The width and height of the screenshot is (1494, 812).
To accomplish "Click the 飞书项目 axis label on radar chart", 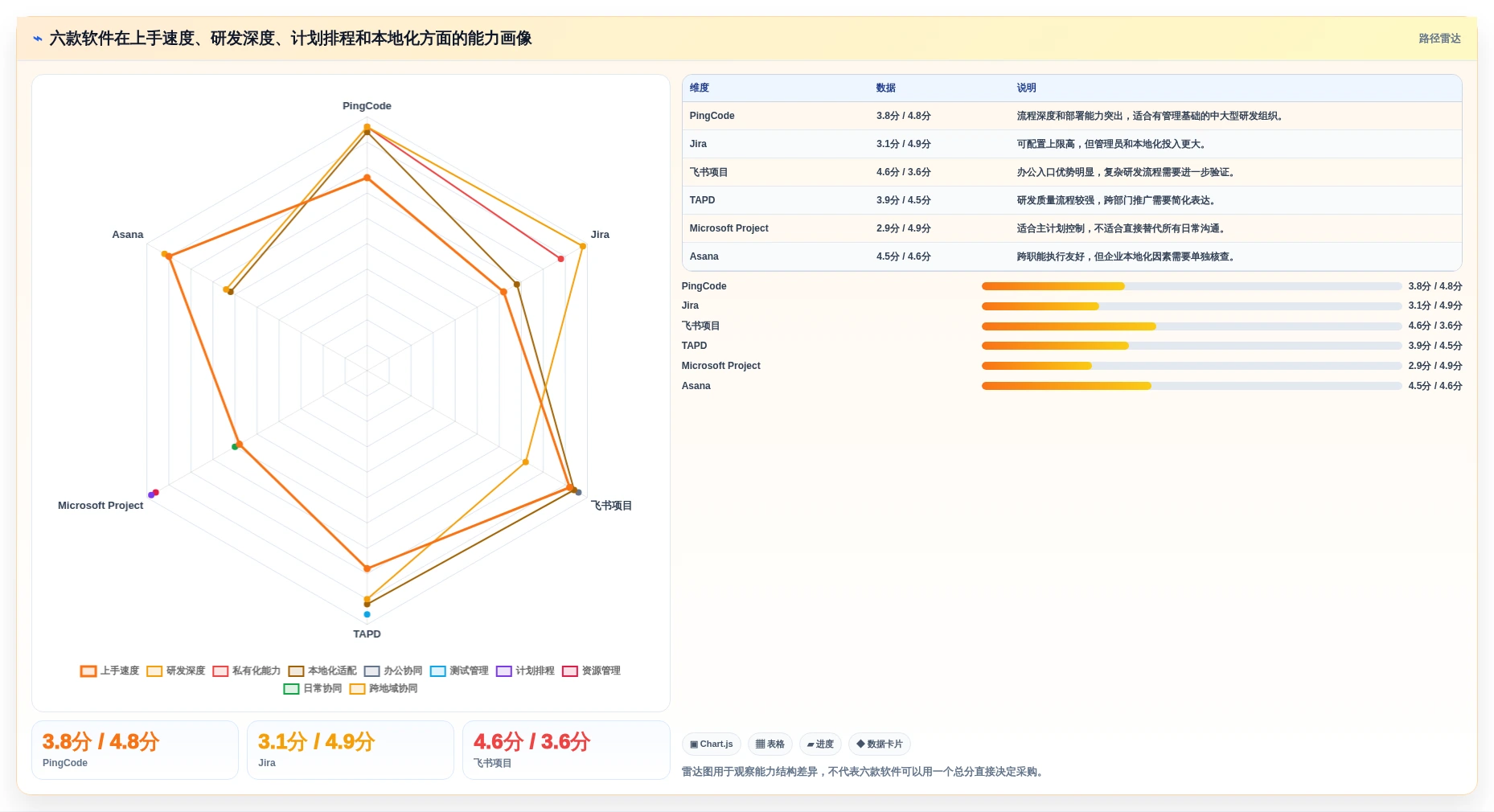I will [x=611, y=506].
